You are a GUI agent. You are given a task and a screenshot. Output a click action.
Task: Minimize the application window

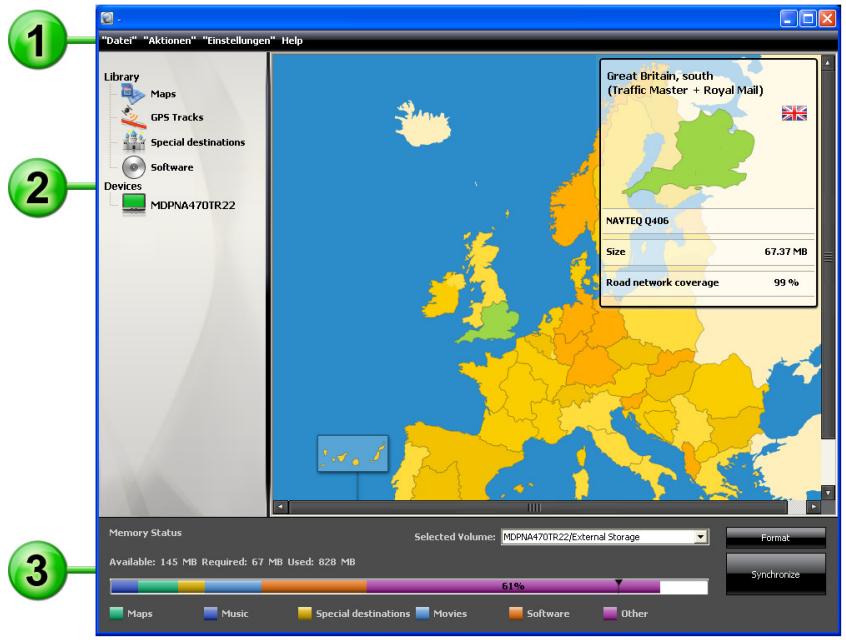788,18
